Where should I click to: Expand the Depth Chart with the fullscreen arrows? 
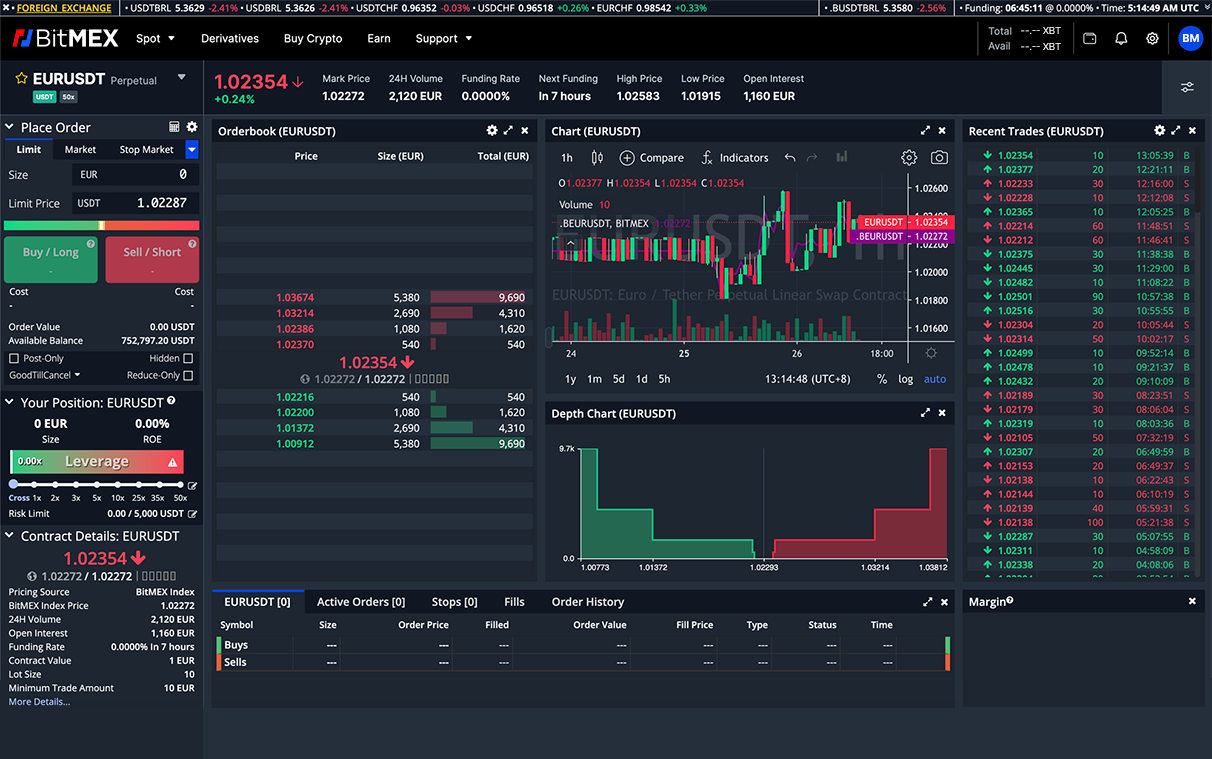point(926,413)
